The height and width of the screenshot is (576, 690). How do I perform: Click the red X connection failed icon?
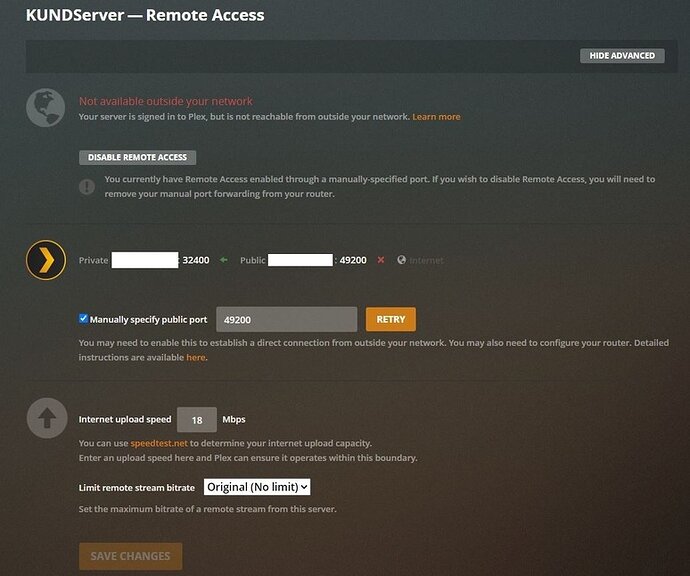(x=381, y=260)
